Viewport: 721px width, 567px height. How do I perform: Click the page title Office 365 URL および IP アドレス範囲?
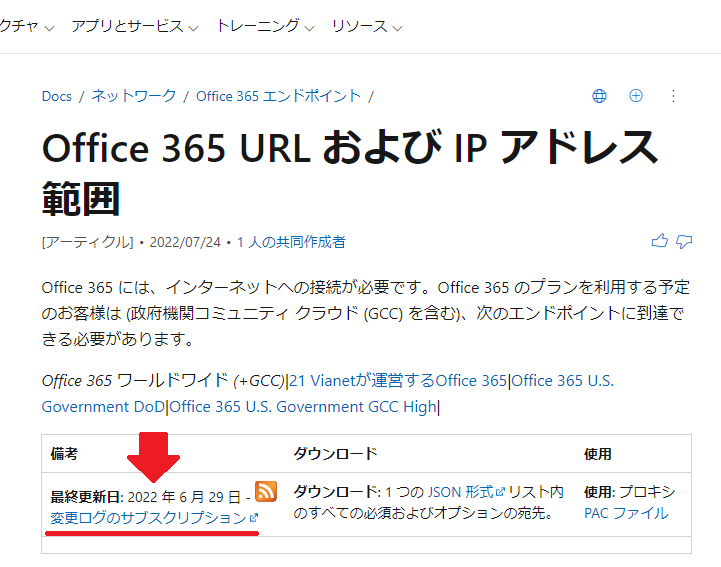click(350, 173)
